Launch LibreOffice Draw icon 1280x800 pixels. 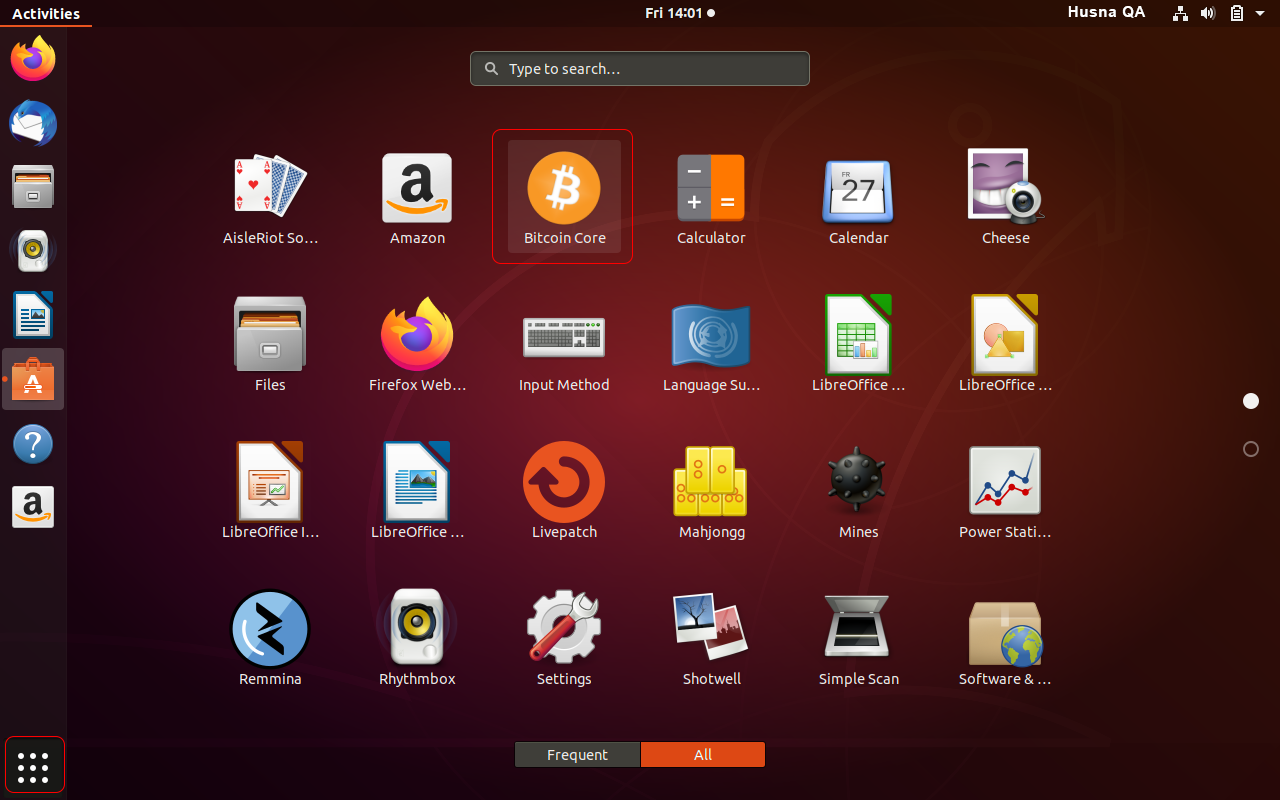(1005, 345)
